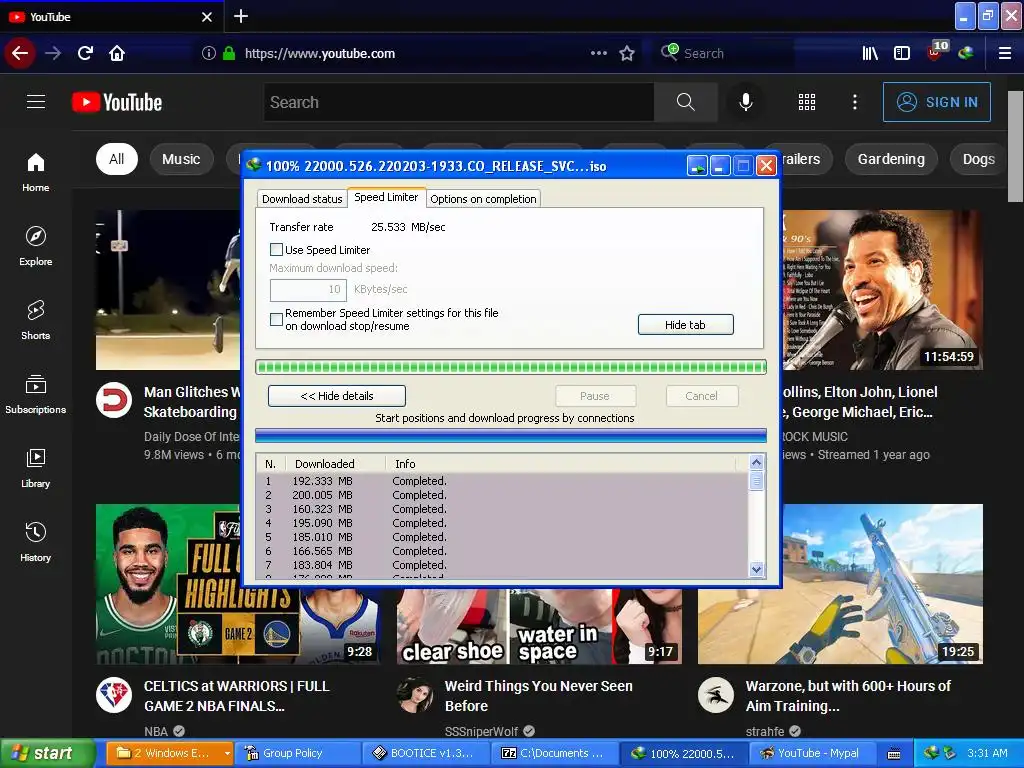Click the green download progress bar
This screenshot has width=1024, height=768.
(x=511, y=367)
